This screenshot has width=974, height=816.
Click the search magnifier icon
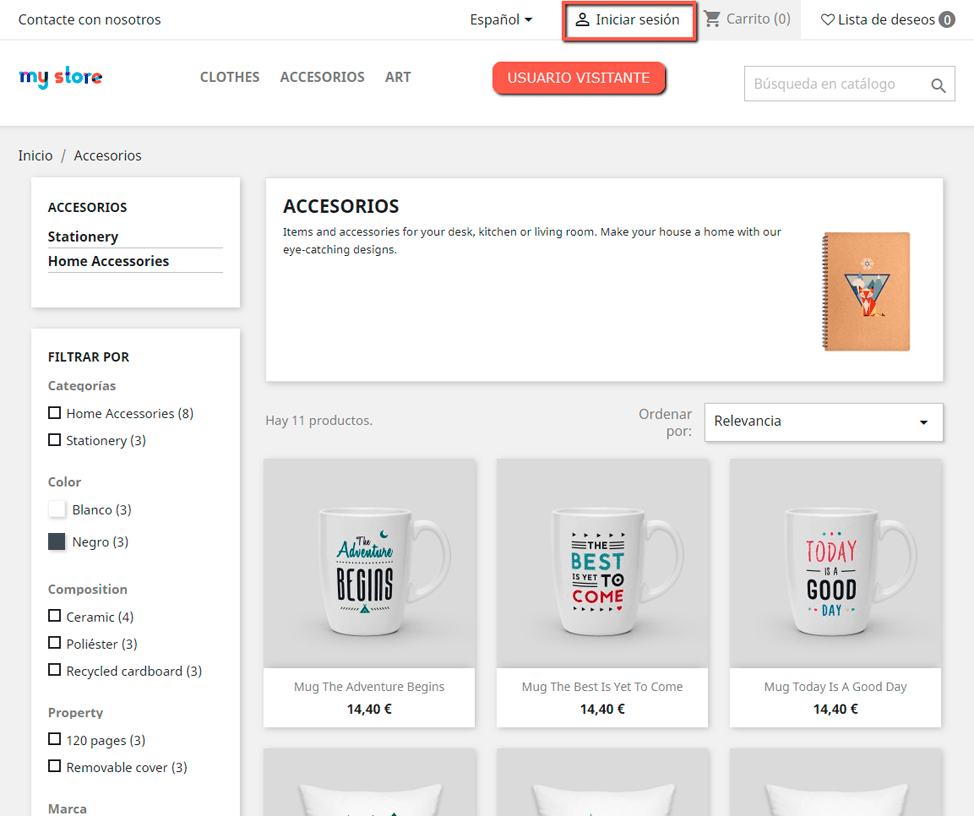[x=938, y=86]
